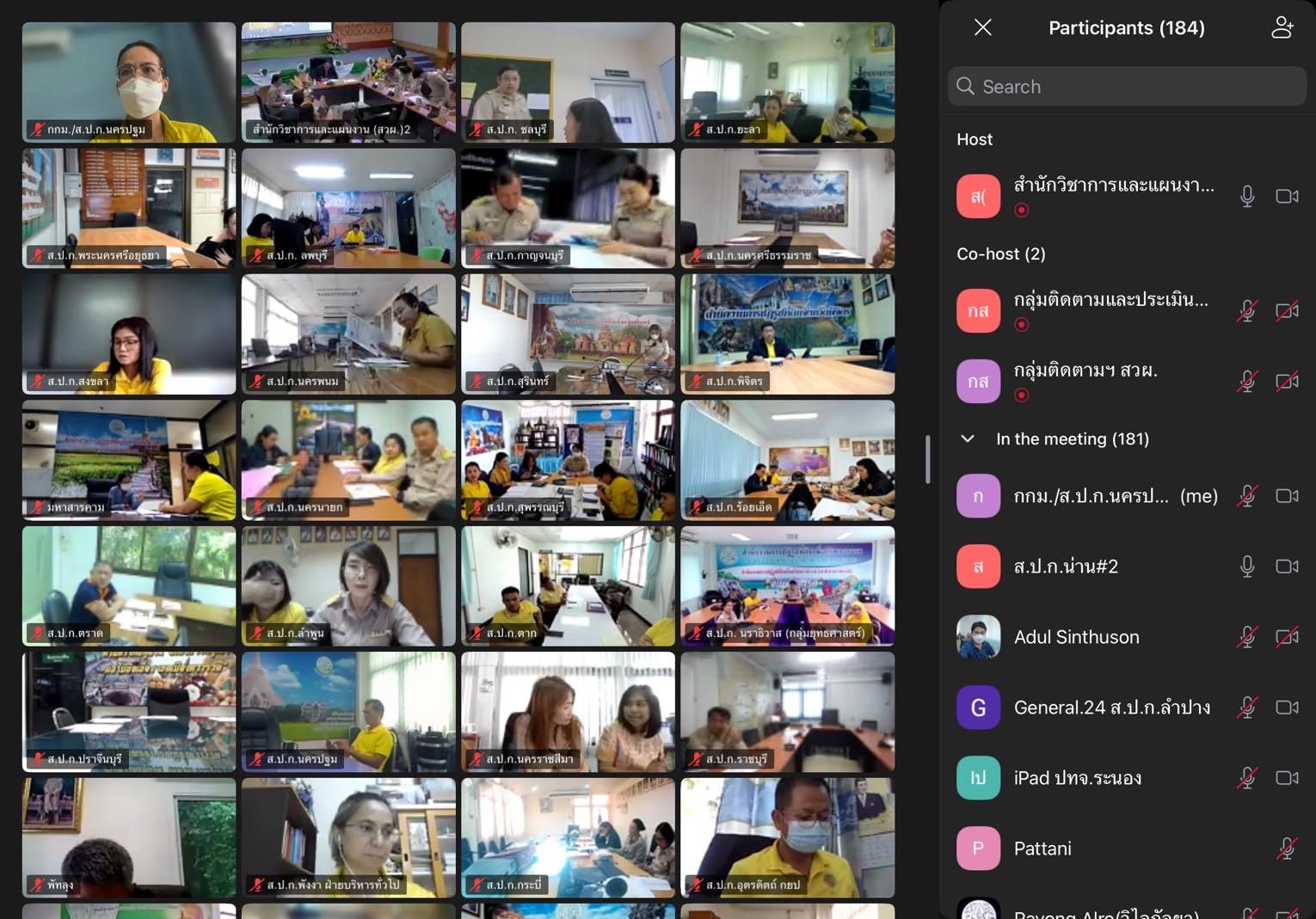Open the Adul Sinthuson participant entry
1316x919 pixels.
[x=1127, y=637]
